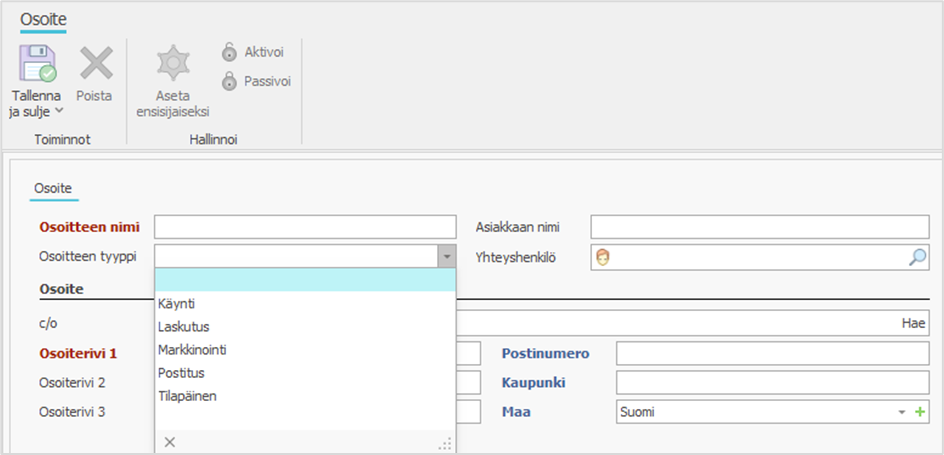The width and height of the screenshot is (944, 455).
Task: Toggle the Osoitteen tyyppi dropdown arrow
Action: (x=446, y=257)
